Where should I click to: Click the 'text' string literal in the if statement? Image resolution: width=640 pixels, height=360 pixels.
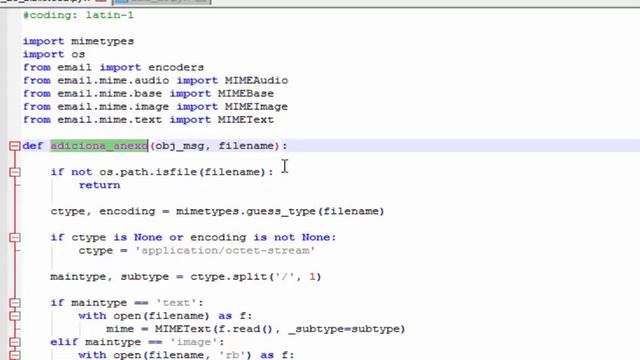(176, 303)
